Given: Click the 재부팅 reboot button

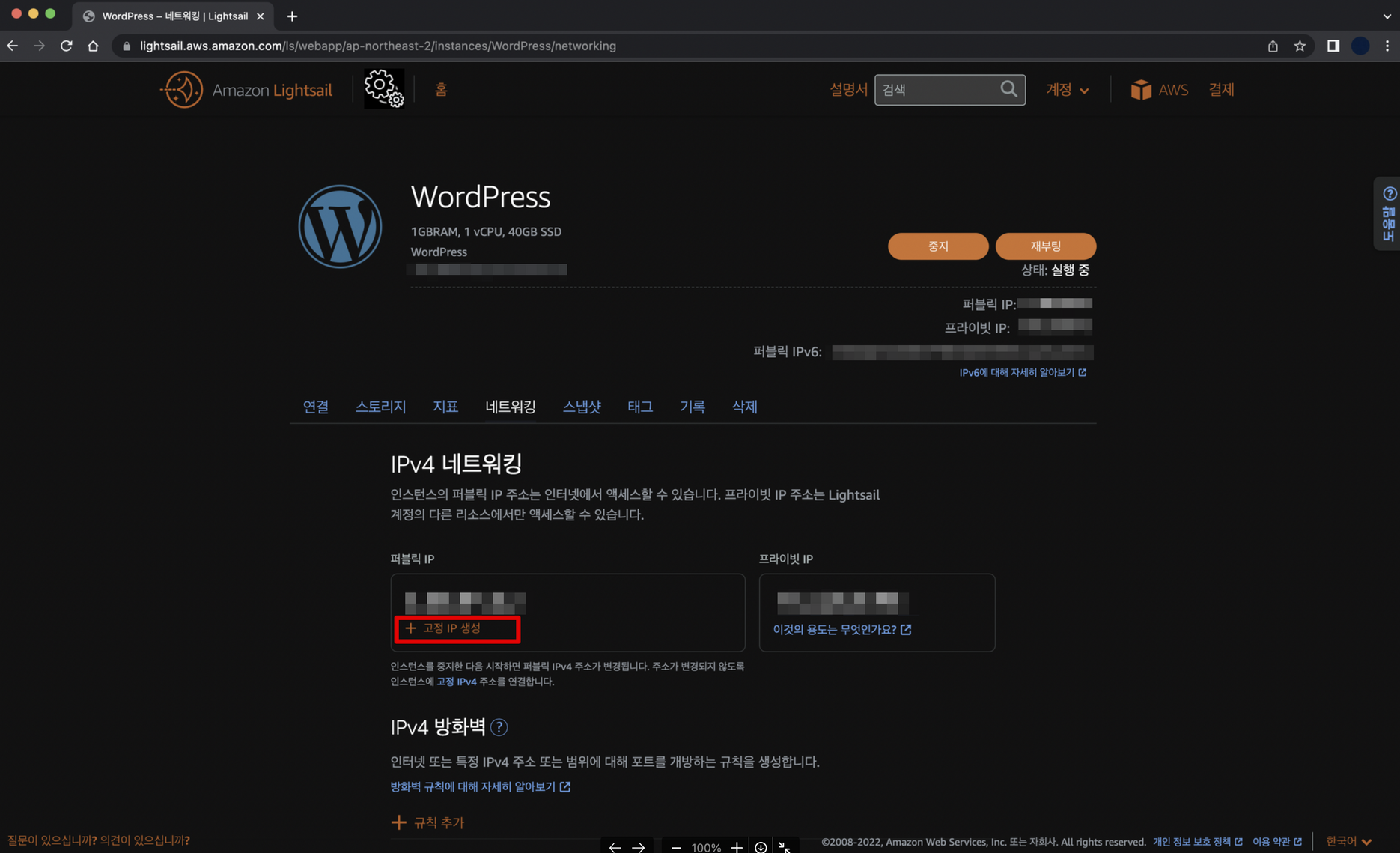Looking at the screenshot, I should point(1046,246).
